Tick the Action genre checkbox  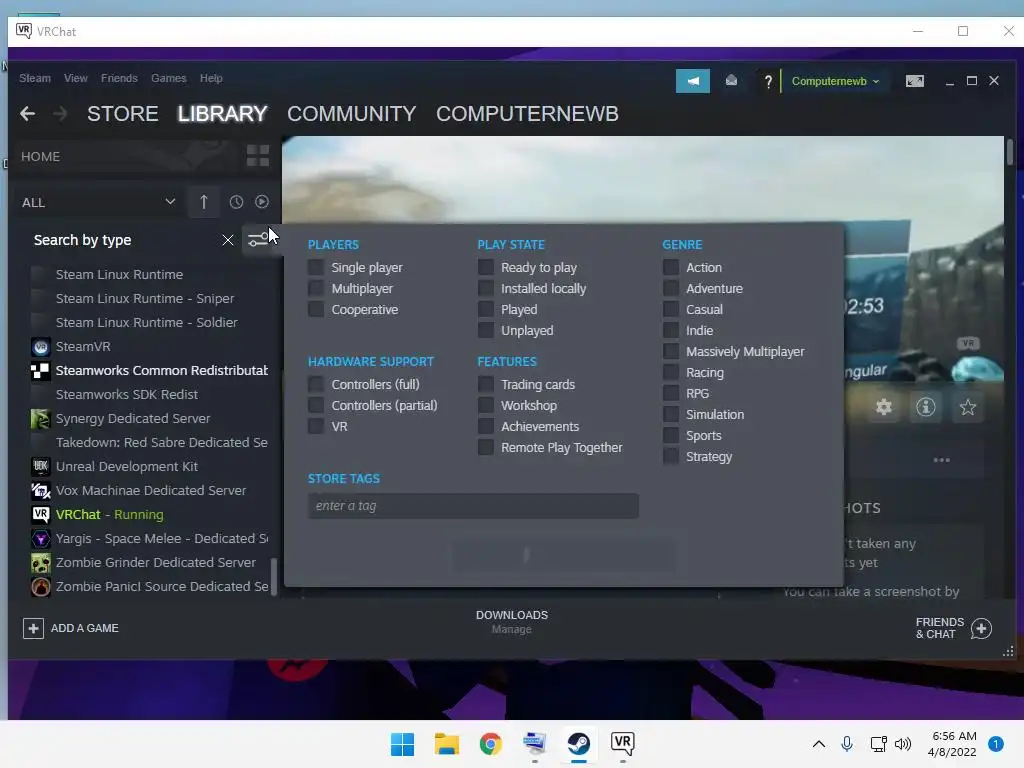pos(671,268)
